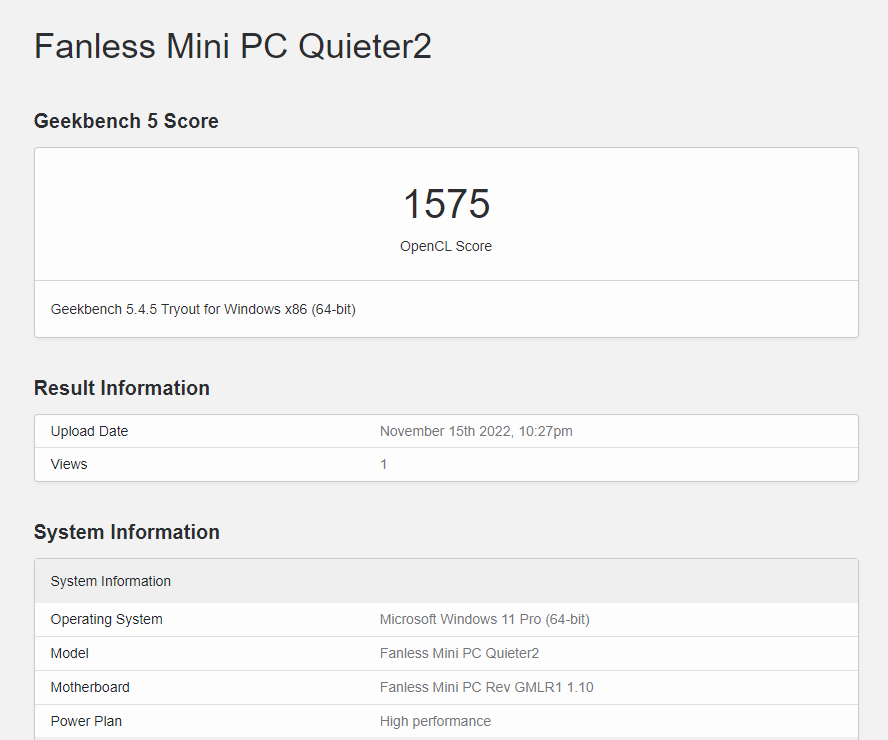The image size is (888, 740).
Task: Click the bold 'System Information' section heading
Action: click(x=127, y=532)
